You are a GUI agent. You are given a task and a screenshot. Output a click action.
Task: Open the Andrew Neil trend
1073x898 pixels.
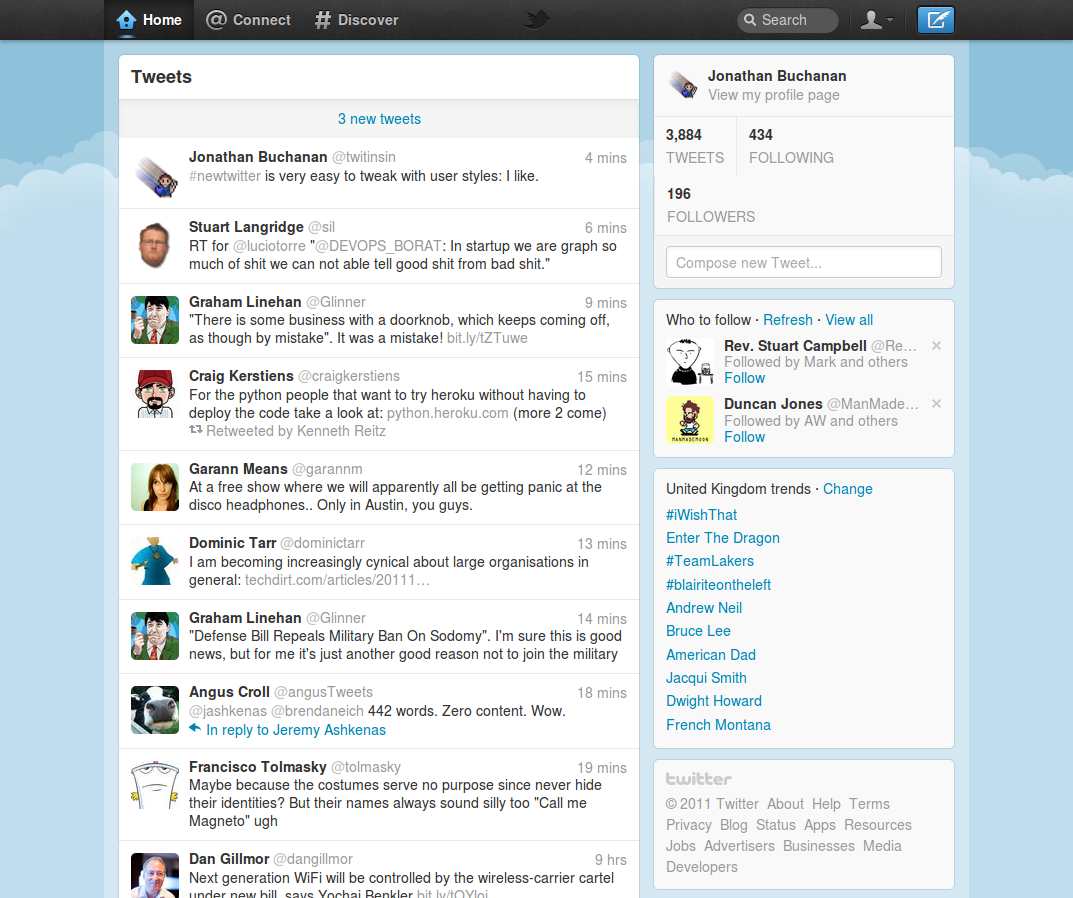[x=703, y=608]
